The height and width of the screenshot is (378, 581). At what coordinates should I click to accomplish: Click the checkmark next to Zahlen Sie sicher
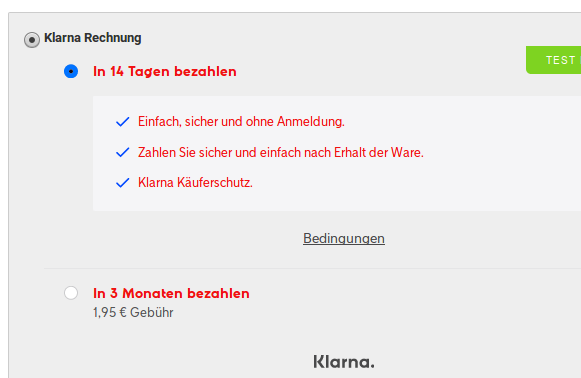pyautogui.click(x=123, y=152)
